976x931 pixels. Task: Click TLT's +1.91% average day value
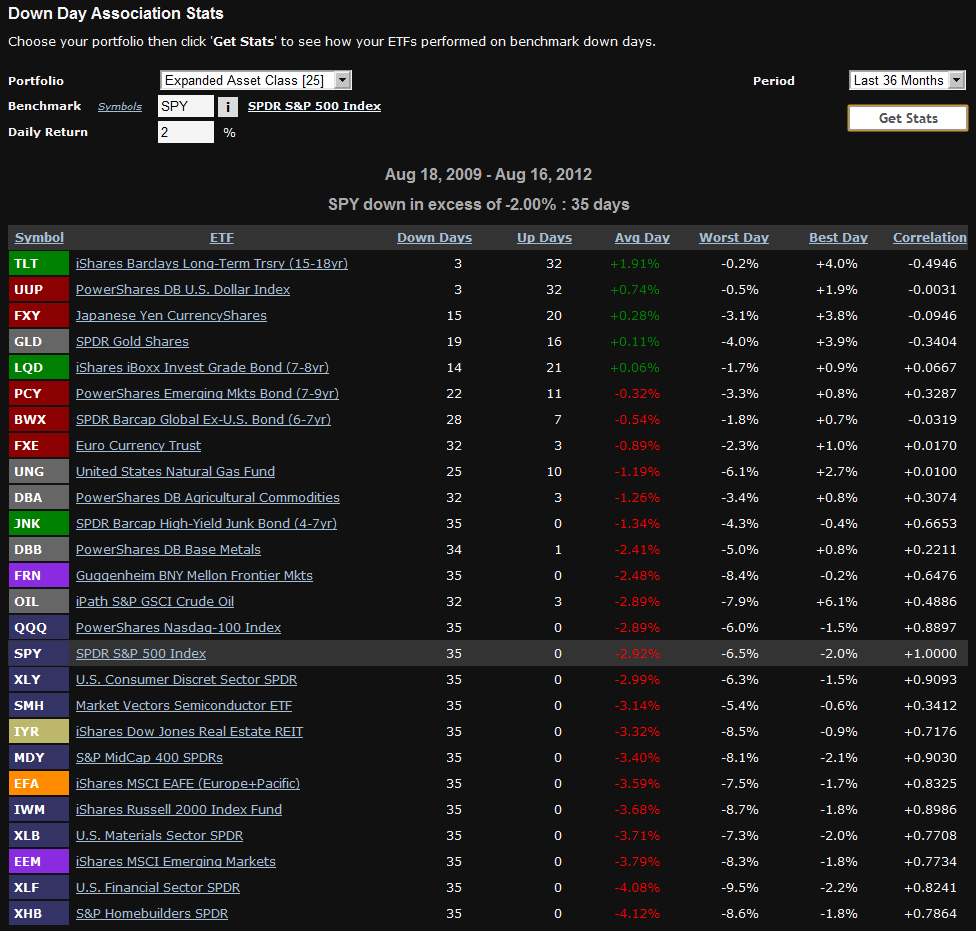click(x=634, y=264)
